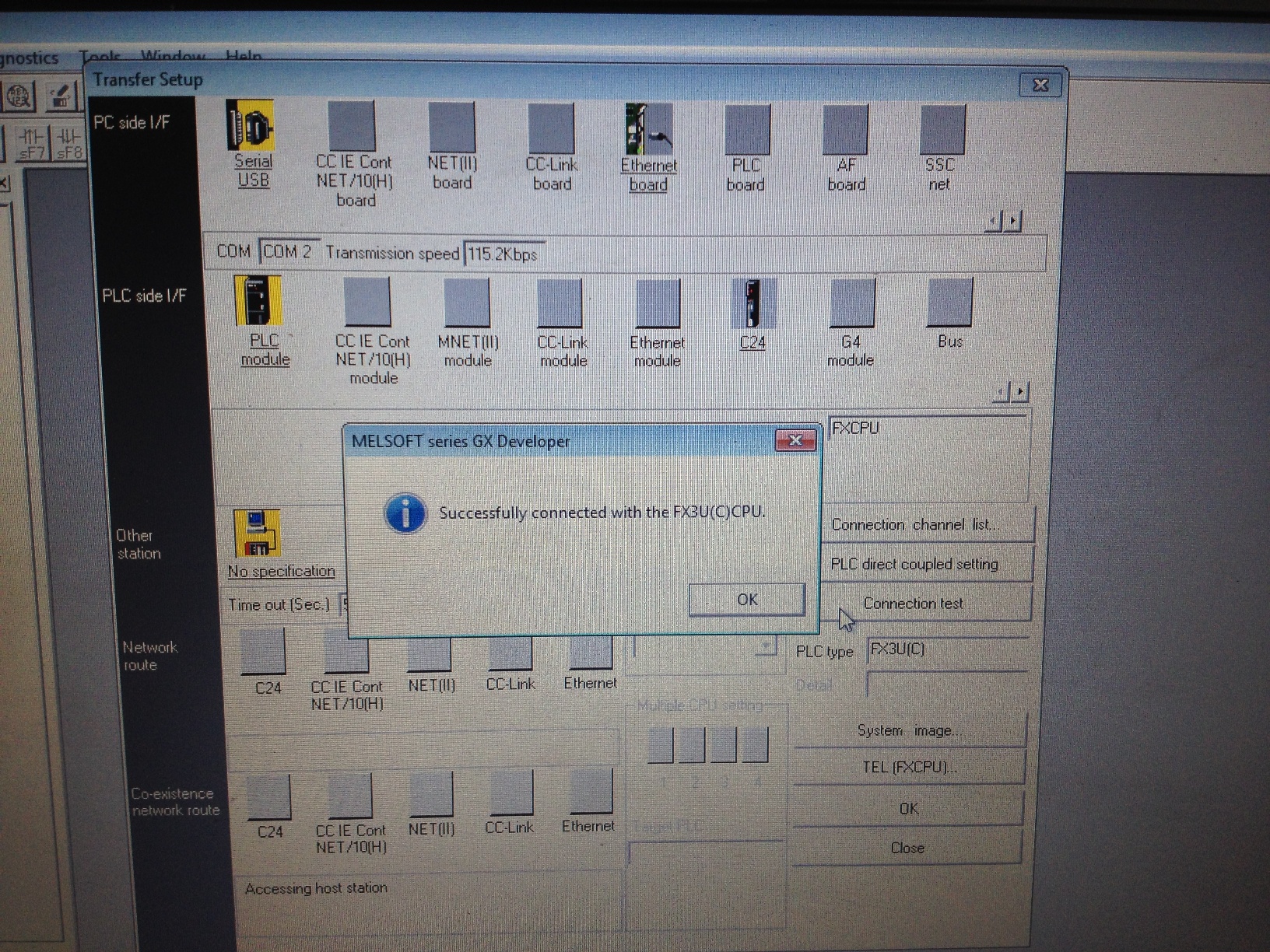This screenshot has height=952, width=1270.
Task: Open PLC direct coupled setting
Action: 927,564
